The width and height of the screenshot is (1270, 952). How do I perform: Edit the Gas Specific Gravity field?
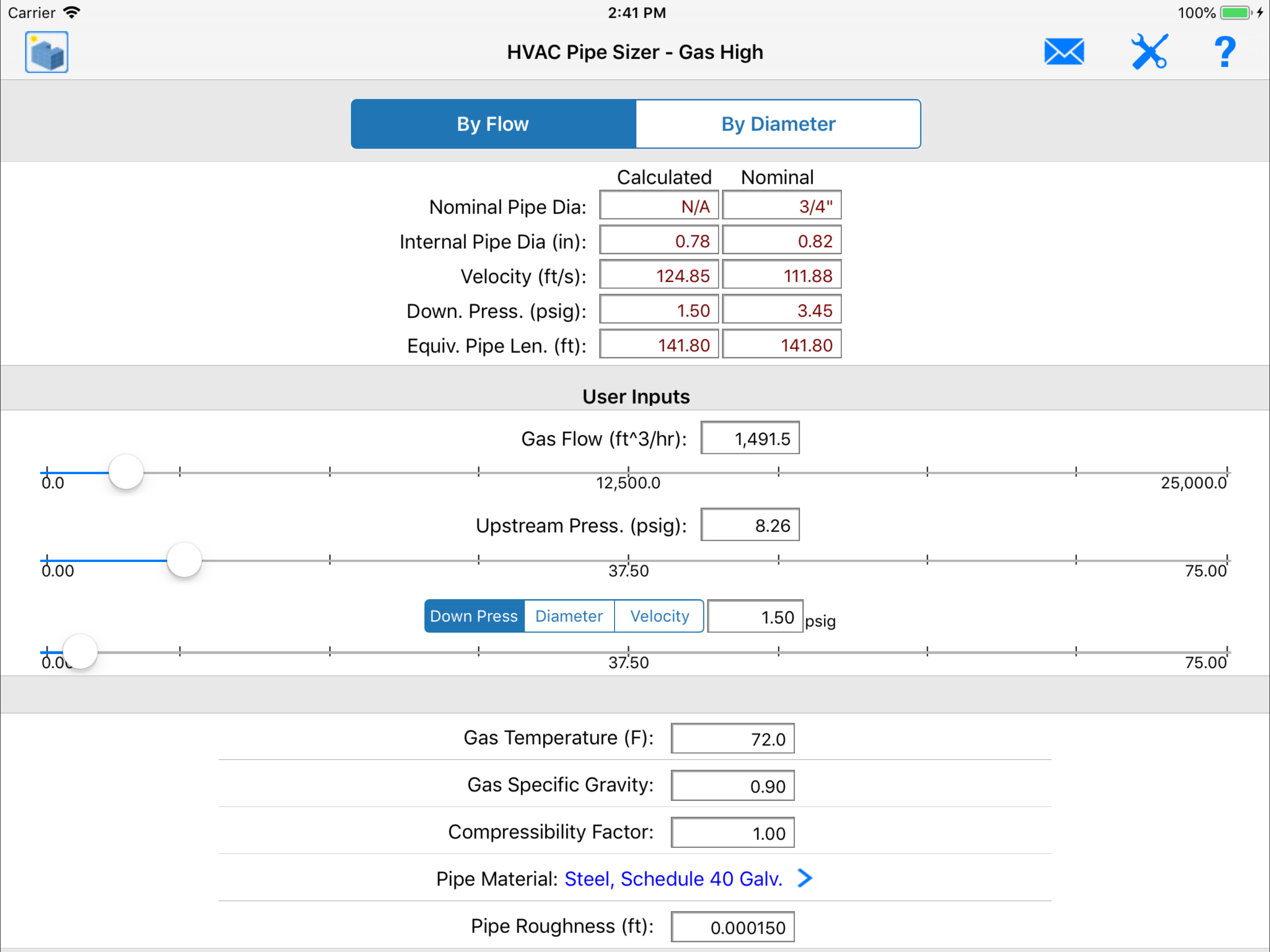tap(732, 786)
